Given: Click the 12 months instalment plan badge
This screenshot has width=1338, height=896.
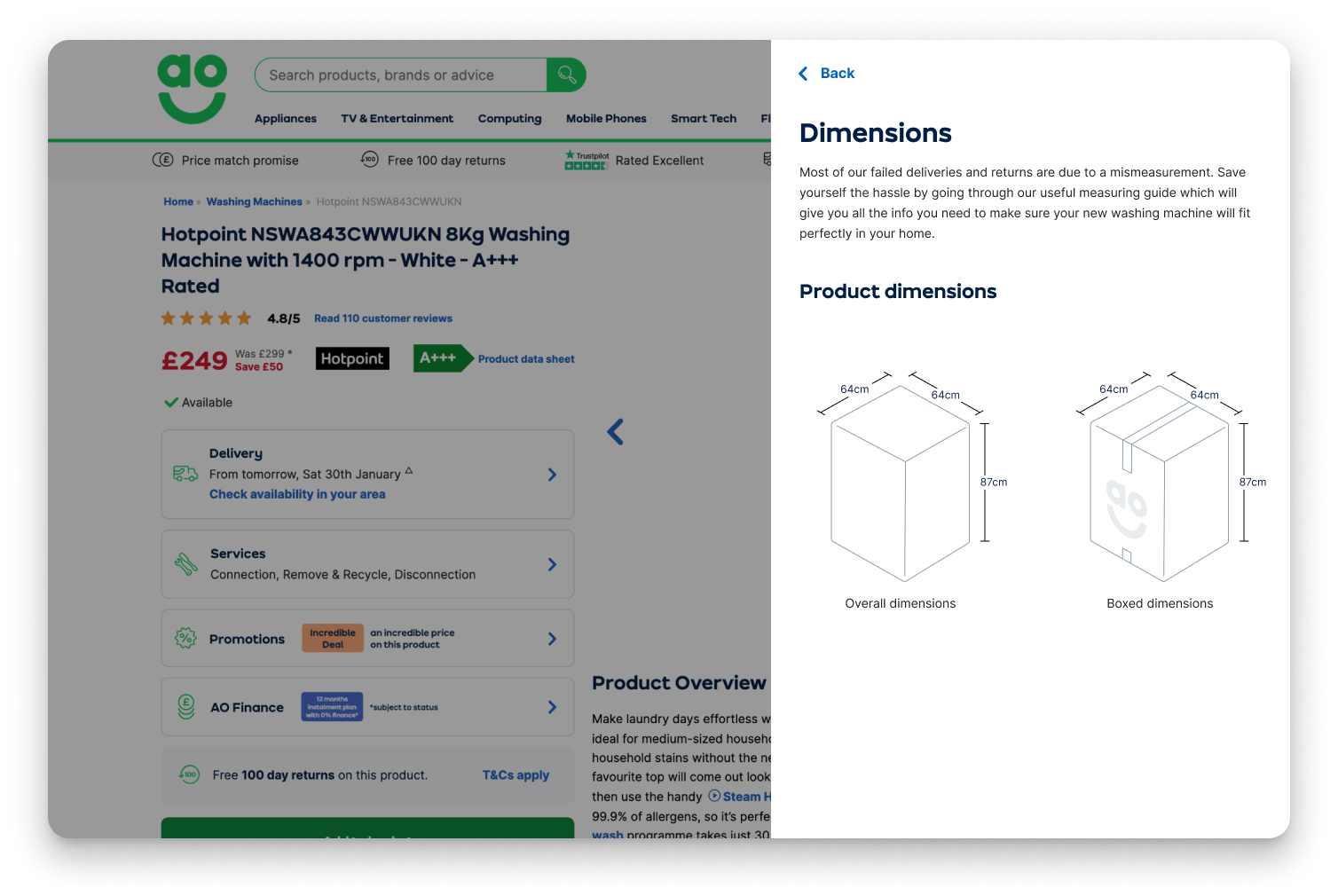Looking at the screenshot, I should pyautogui.click(x=332, y=707).
